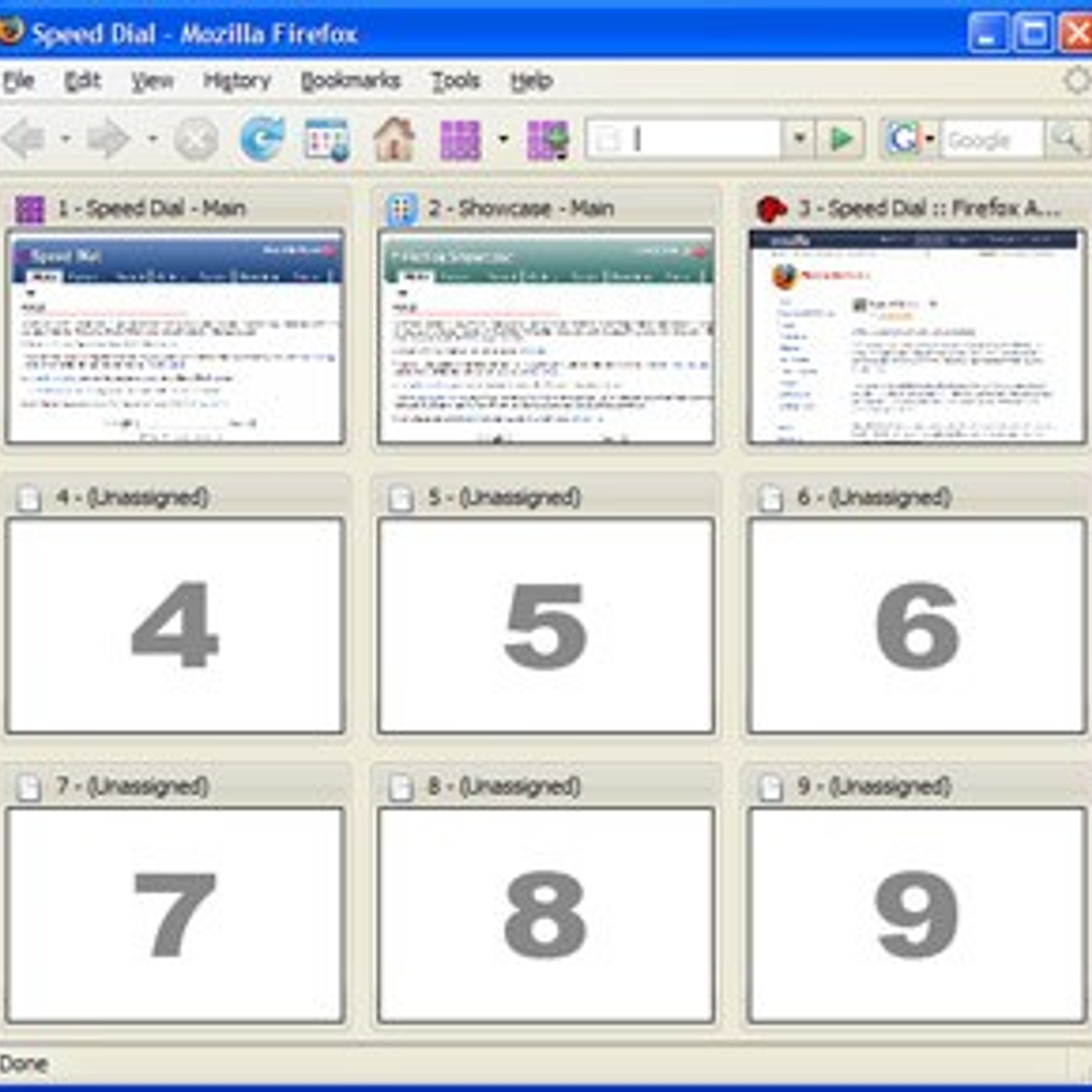Click the Set as Speed Dial icon

547,140
